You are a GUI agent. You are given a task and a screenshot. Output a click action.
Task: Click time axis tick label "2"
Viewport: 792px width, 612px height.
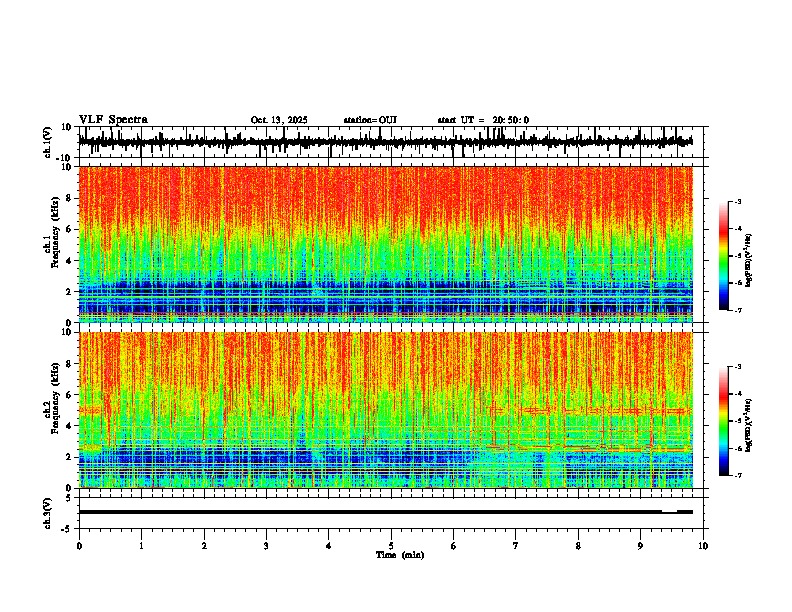click(x=204, y=546)
